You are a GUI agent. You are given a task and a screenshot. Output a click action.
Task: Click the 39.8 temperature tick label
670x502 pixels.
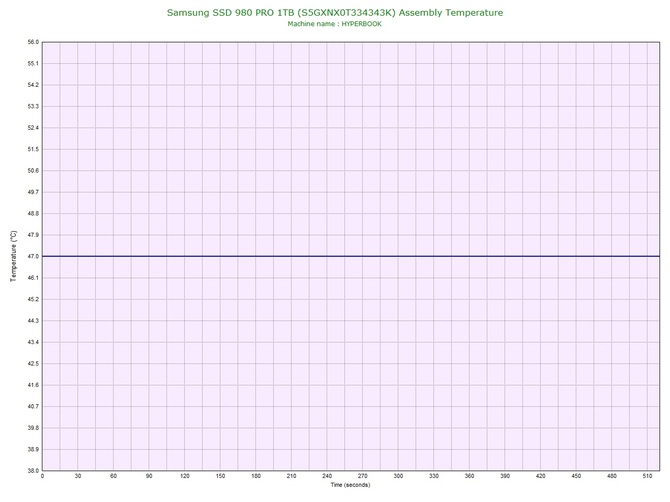33,428
